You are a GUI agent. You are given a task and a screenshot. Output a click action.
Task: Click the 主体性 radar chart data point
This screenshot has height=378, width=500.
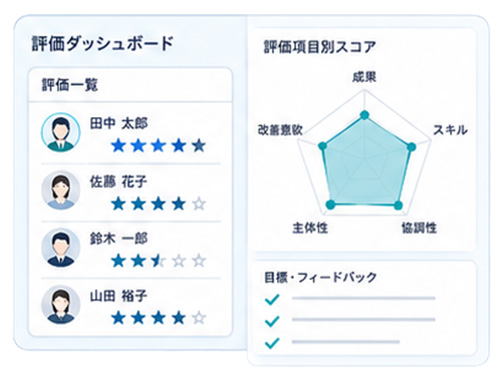[x=330, y=205]
